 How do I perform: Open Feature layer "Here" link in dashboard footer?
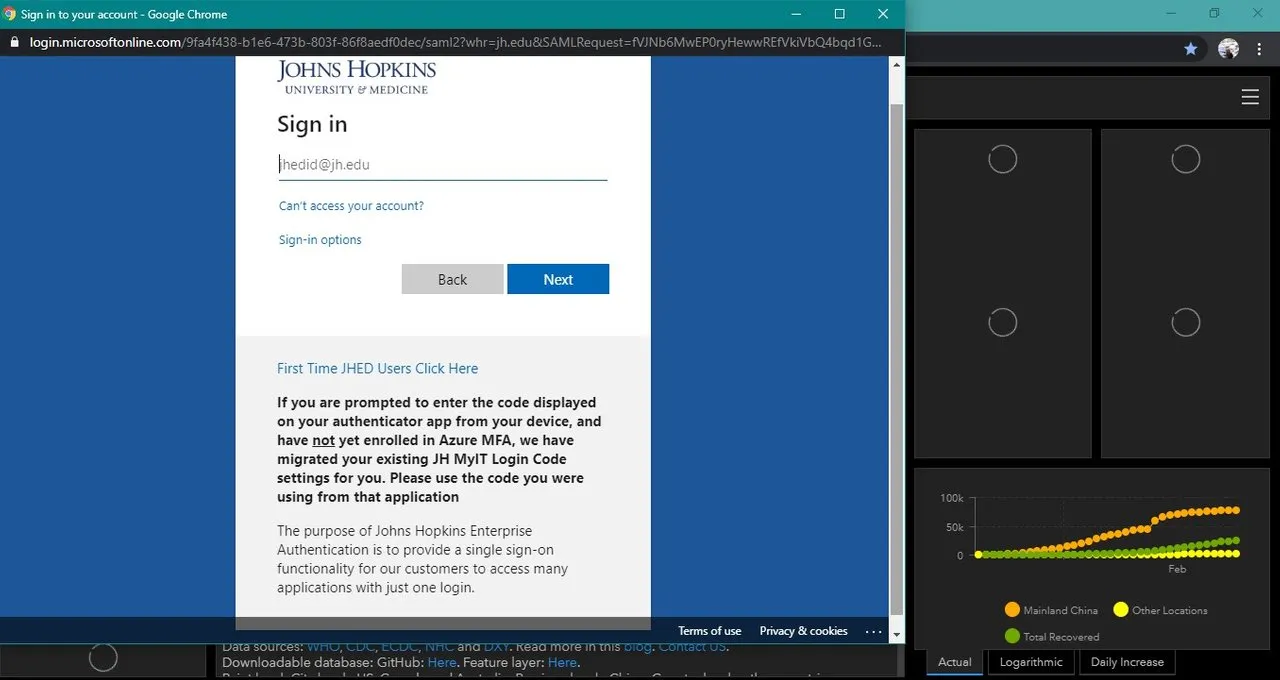pos(562,662)
